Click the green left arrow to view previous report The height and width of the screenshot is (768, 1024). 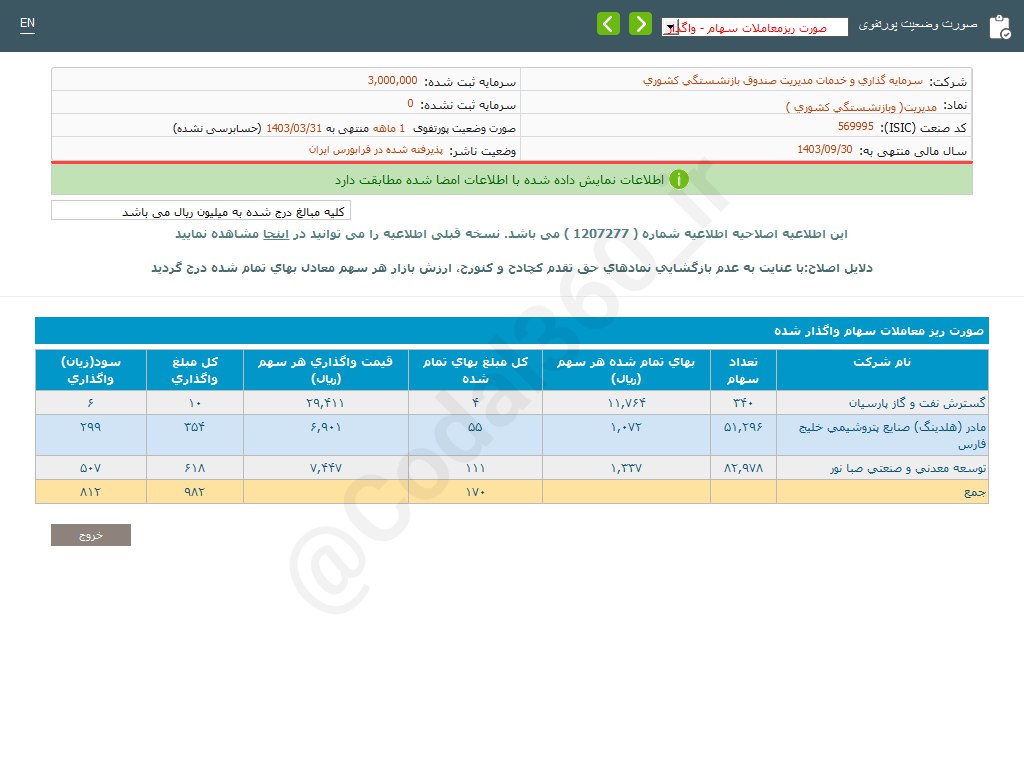(x=608, y=23)
